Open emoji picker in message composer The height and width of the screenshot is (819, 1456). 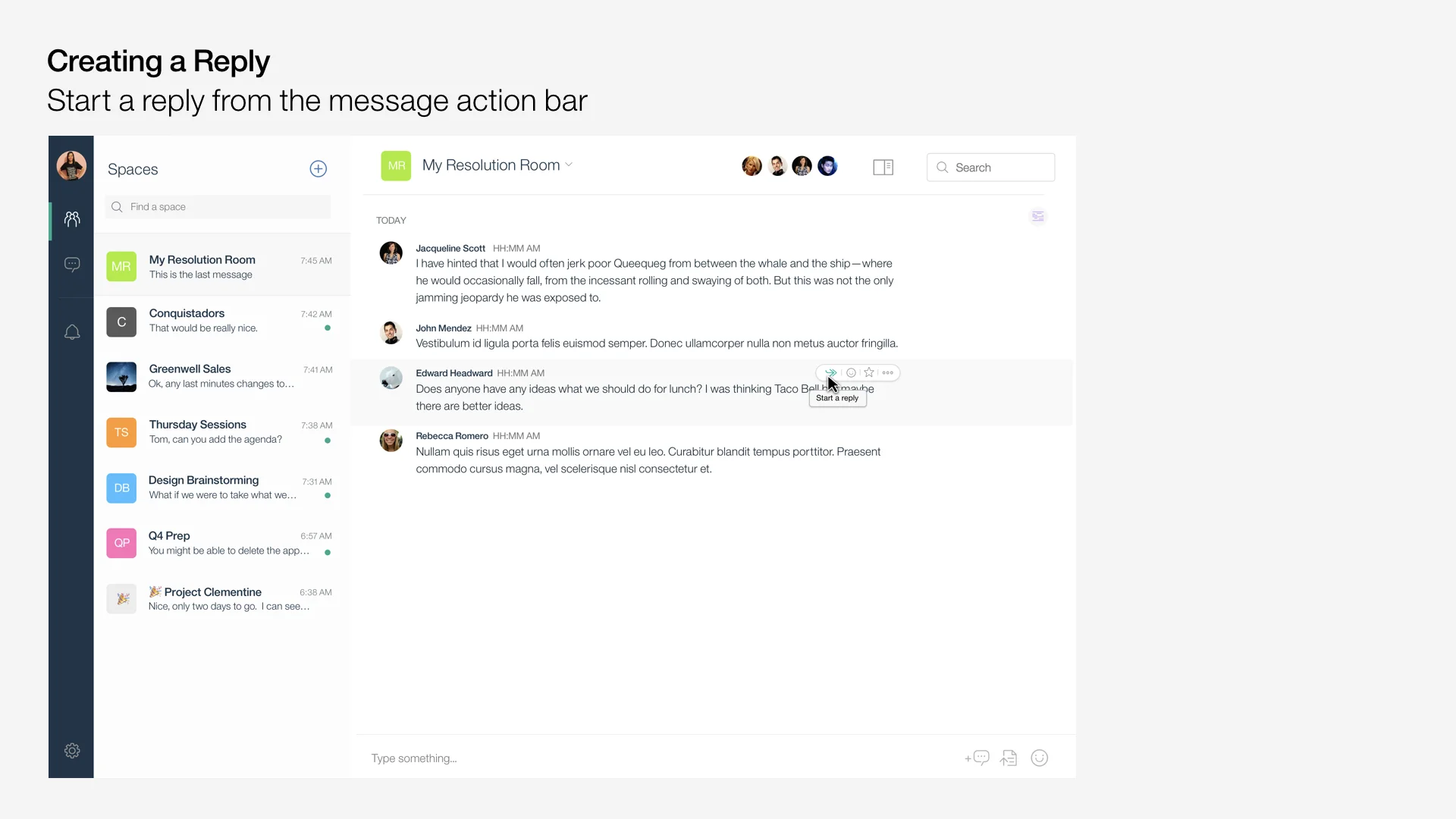click(x=1039, y=758)
